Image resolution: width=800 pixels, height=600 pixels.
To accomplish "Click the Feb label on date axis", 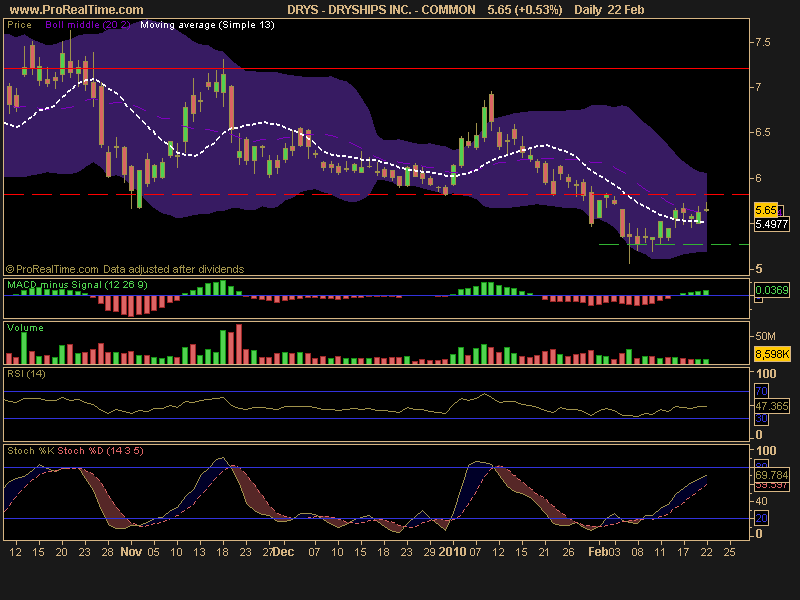I will [597, 552].
